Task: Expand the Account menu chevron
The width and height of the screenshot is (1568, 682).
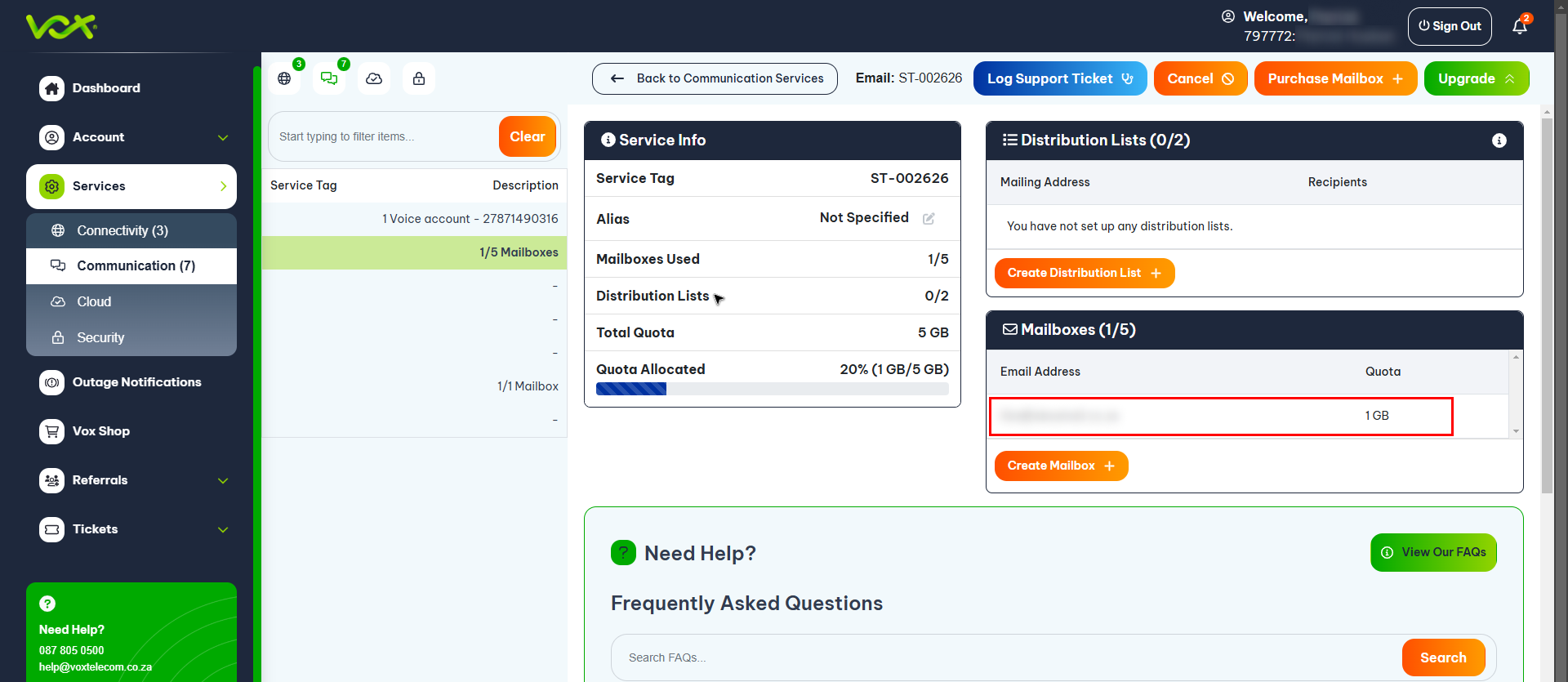Action: (223, 137)
